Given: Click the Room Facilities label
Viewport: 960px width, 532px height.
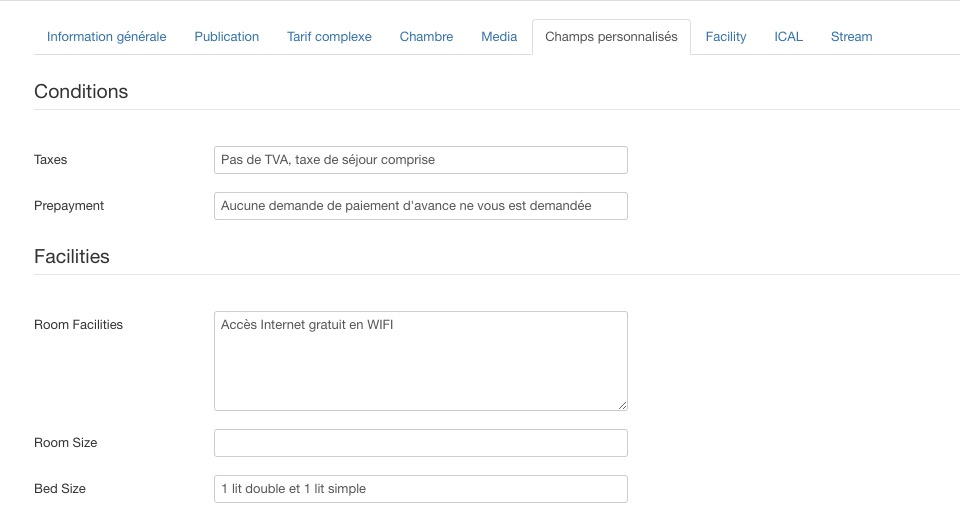Looking at the screenshot, I should point(78,325).
